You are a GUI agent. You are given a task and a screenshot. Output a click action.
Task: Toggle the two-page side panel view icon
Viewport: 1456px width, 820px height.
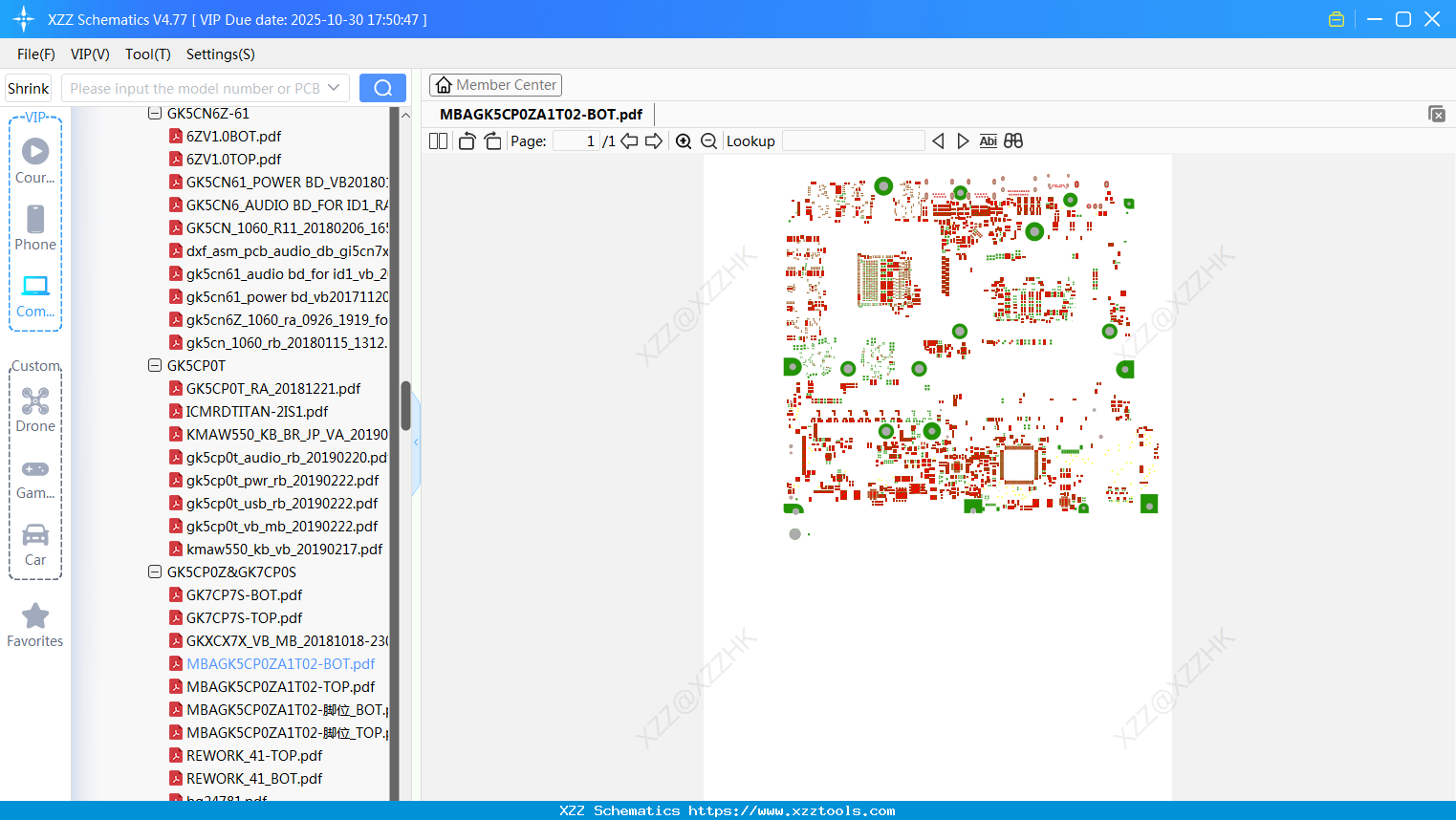438,141
